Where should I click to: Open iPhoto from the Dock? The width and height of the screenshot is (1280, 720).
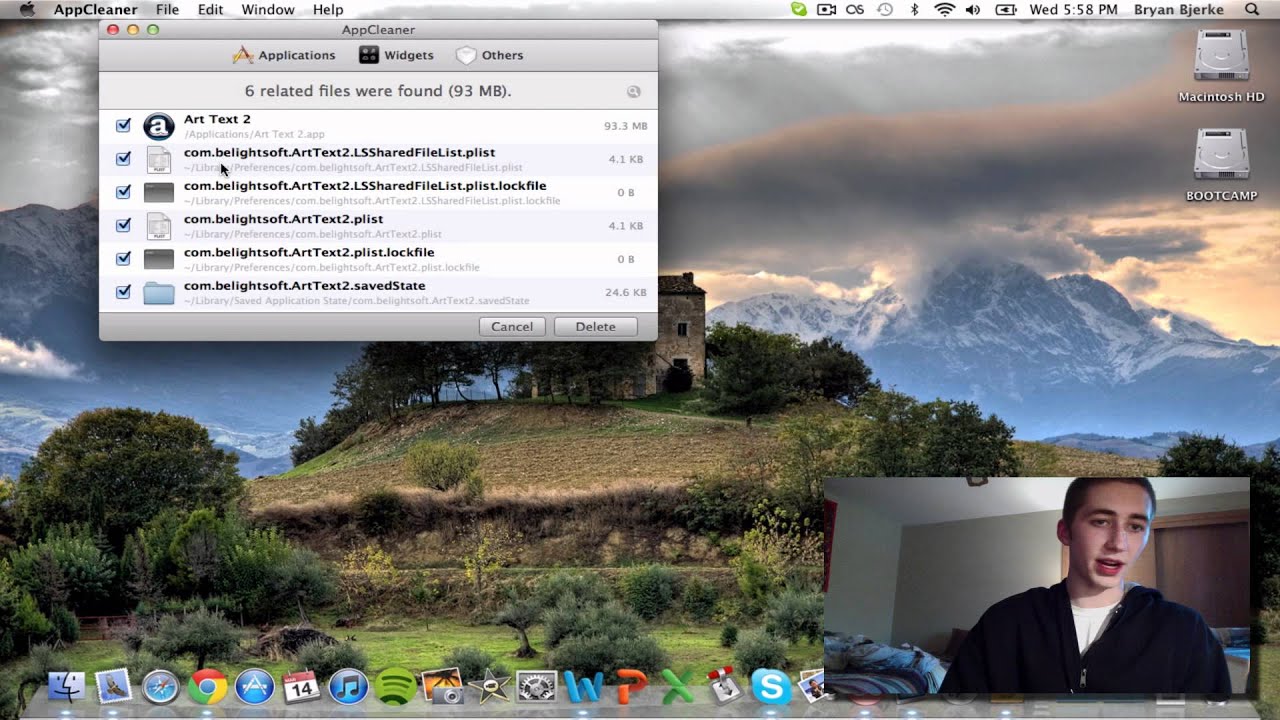click(442, 687)
